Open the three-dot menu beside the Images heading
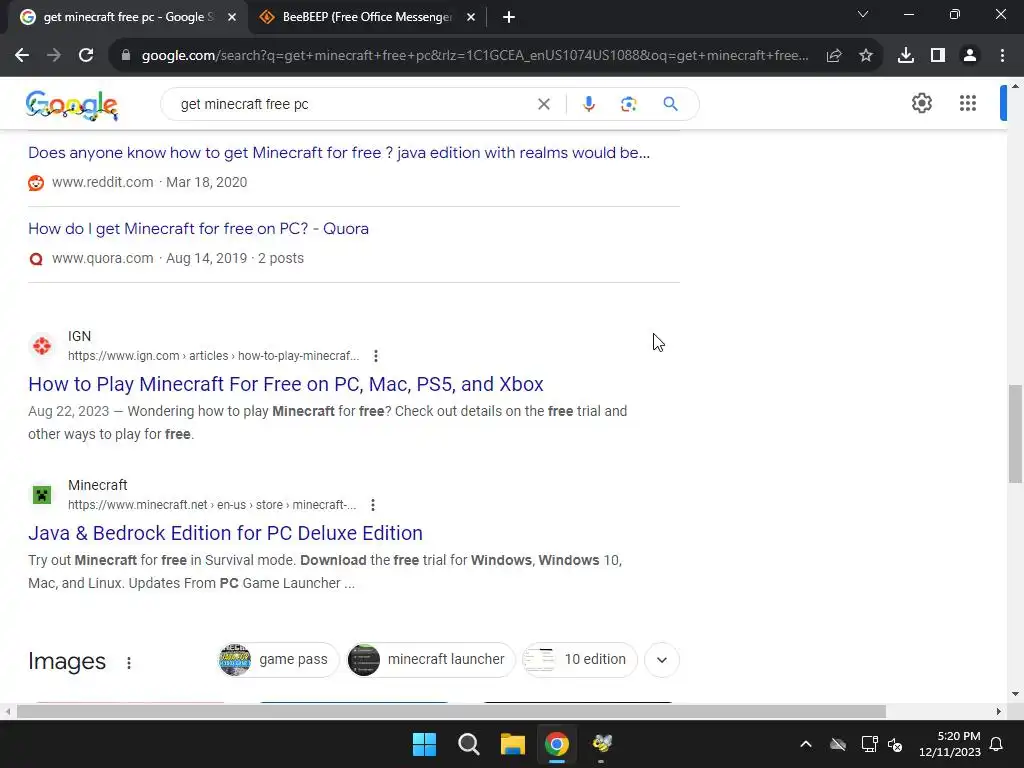This screenshot has width=1024, height=768. click(129, 663)
